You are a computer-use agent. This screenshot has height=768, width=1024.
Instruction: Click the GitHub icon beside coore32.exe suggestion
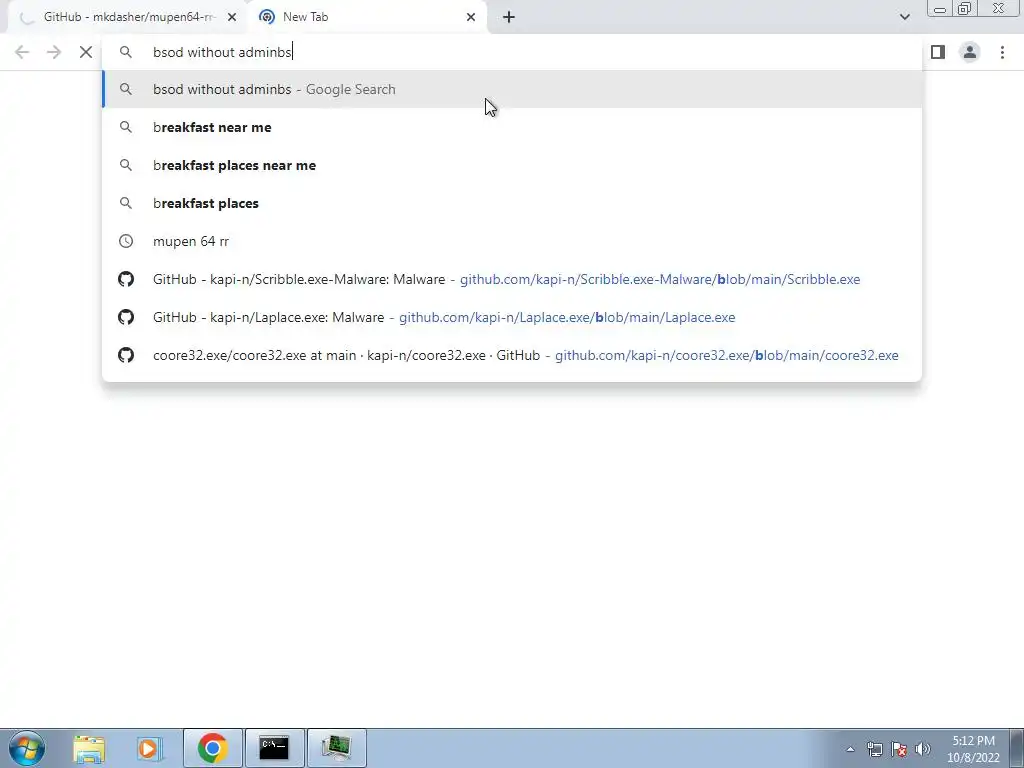click(126, 355)
